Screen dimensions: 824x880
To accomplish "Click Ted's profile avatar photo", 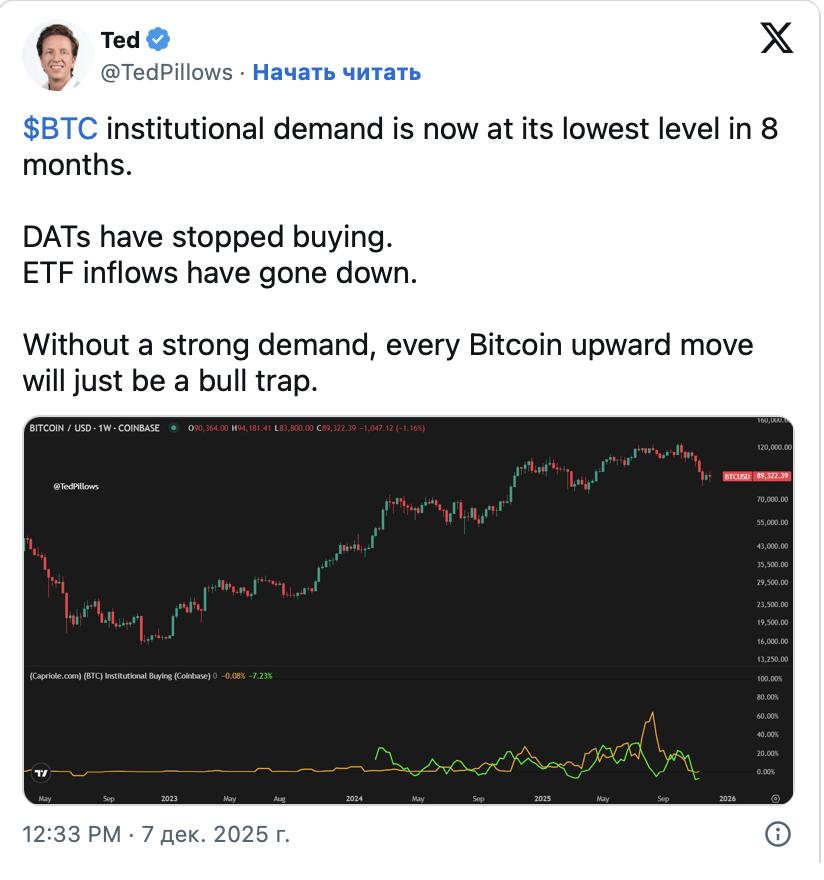I will pos(56,56).
